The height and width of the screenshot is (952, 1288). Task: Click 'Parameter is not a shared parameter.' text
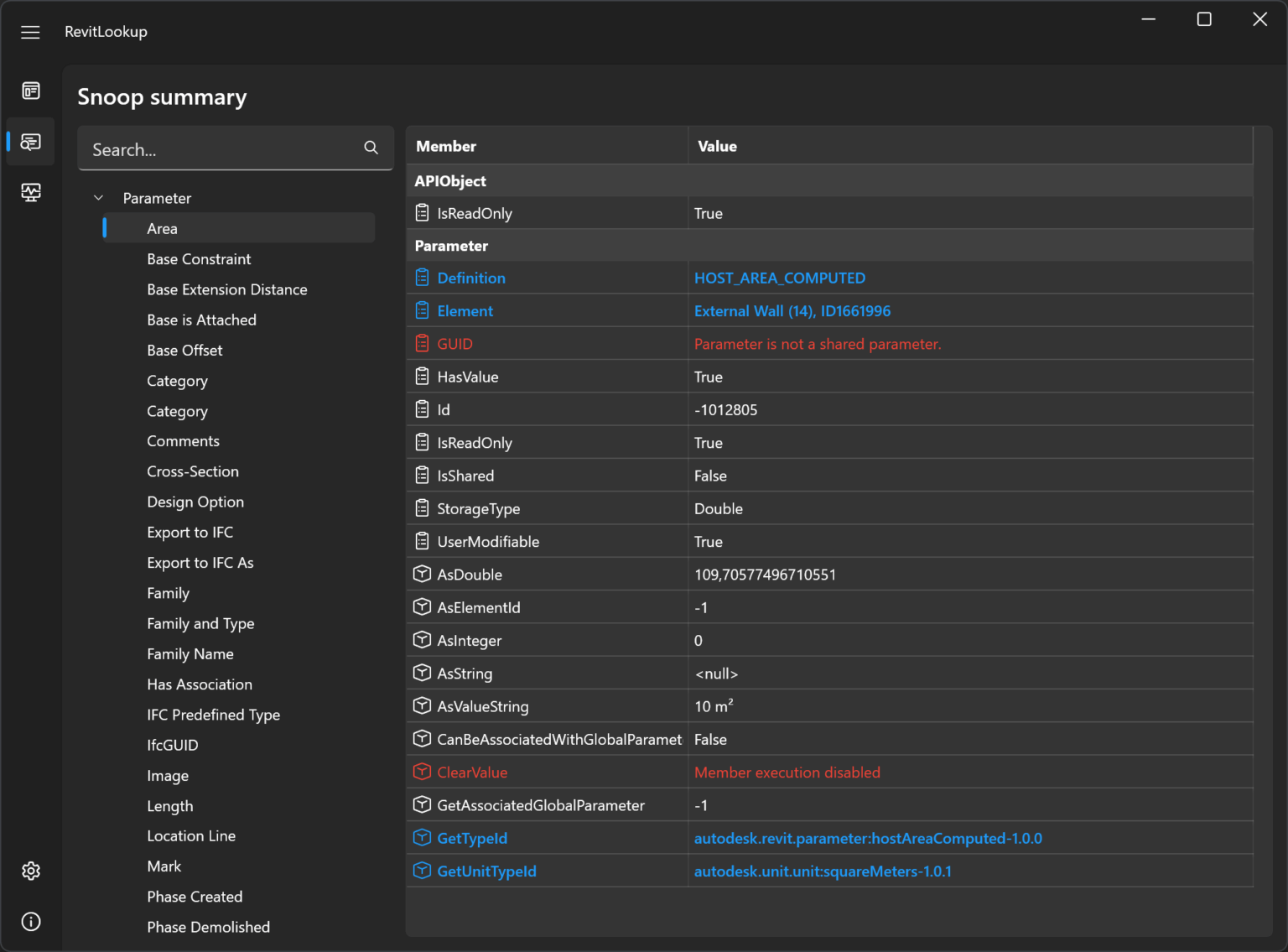coord(818,344)
